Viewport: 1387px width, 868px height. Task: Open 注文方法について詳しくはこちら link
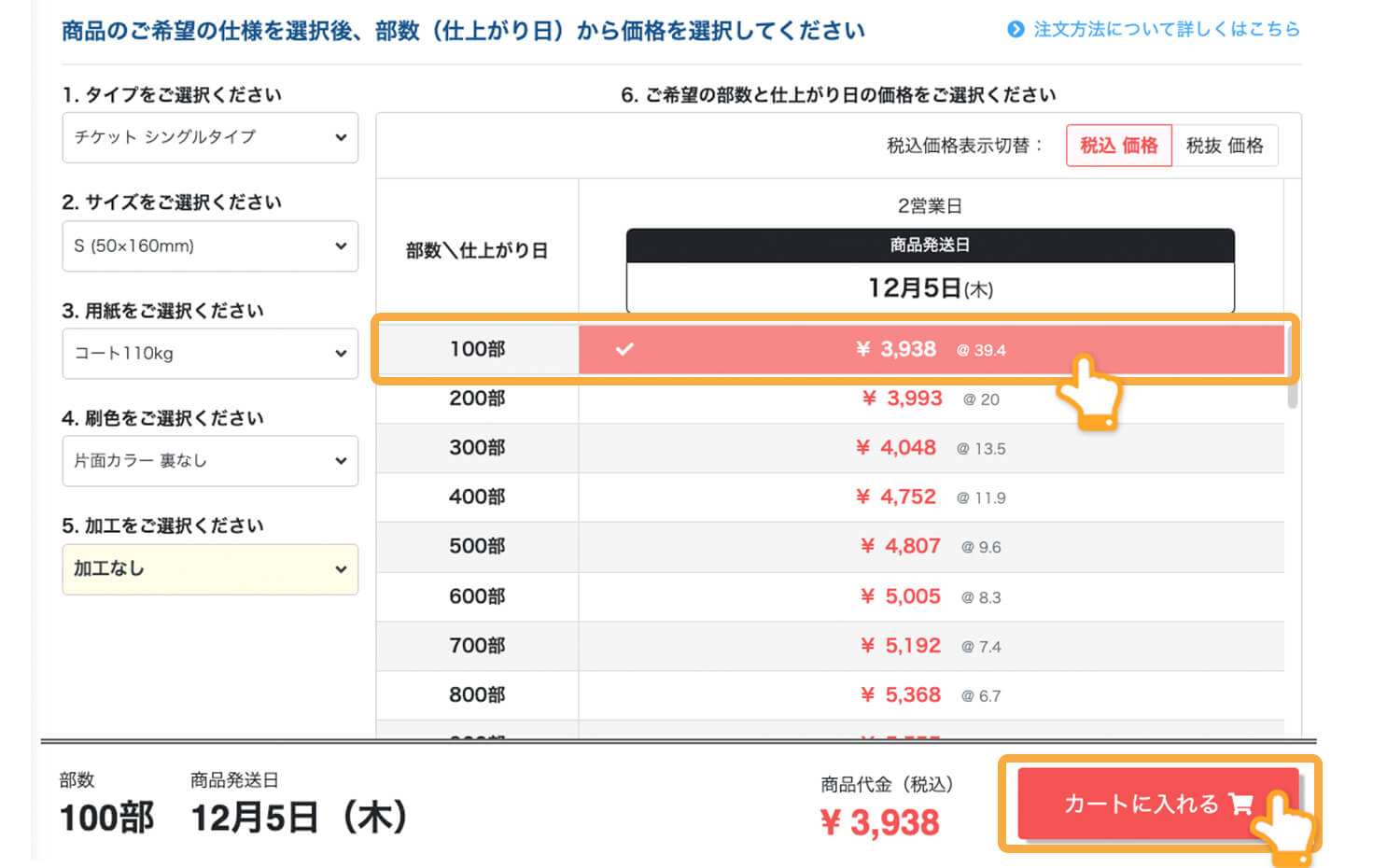tap(1166, 30)
